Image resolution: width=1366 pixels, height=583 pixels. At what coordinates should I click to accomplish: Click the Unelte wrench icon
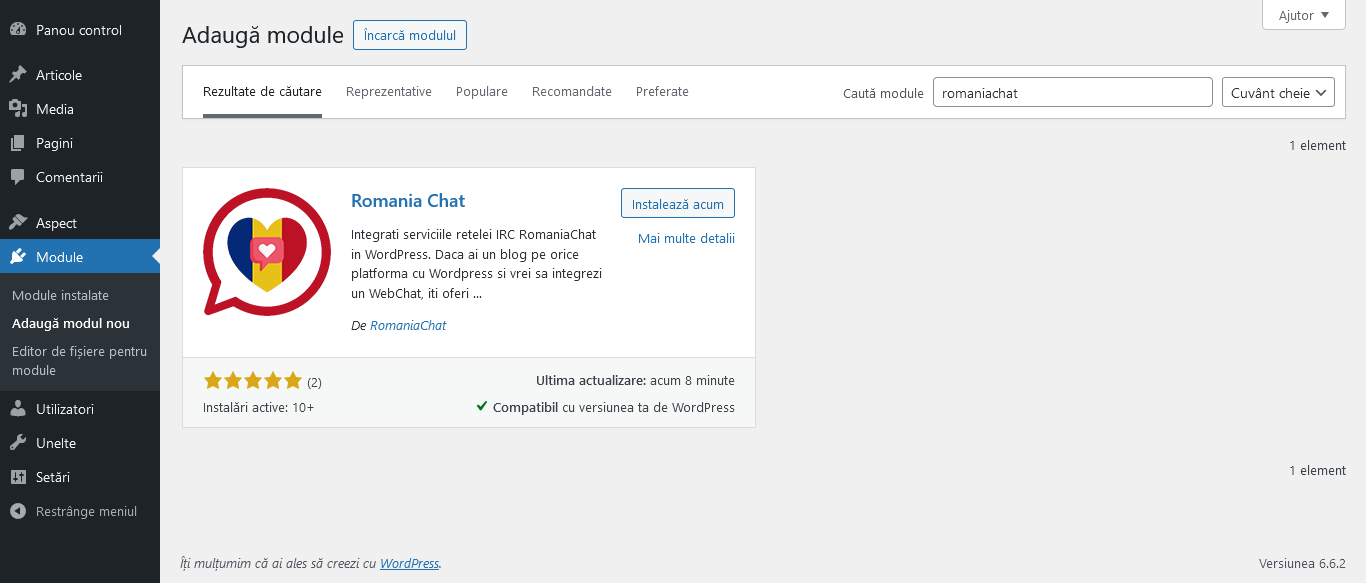coord(18,443)
